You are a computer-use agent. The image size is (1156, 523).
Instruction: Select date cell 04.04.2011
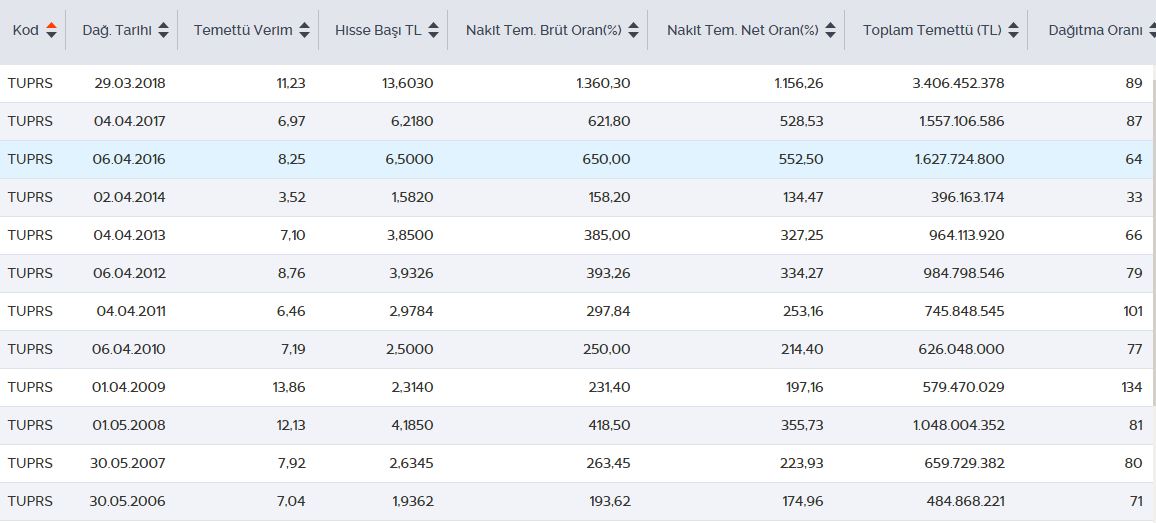coord(131,311)
